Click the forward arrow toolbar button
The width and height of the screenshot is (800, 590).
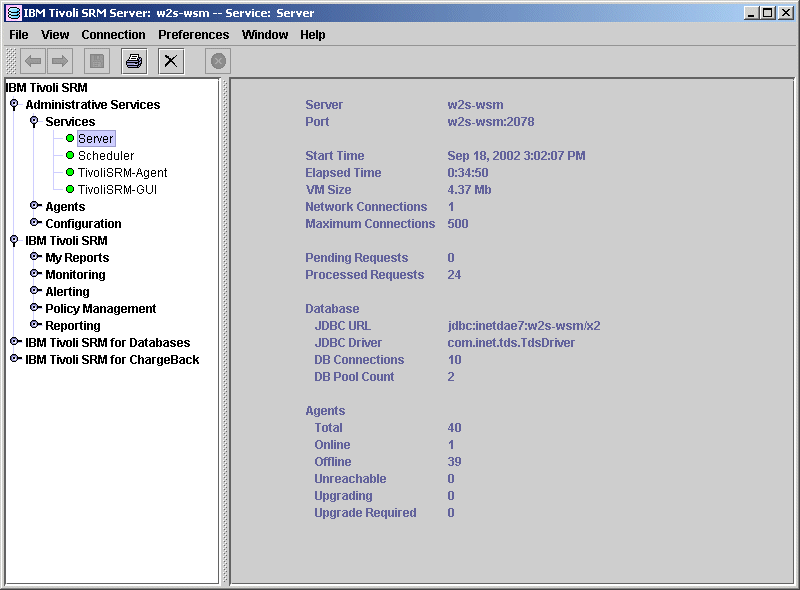point(60,61)
